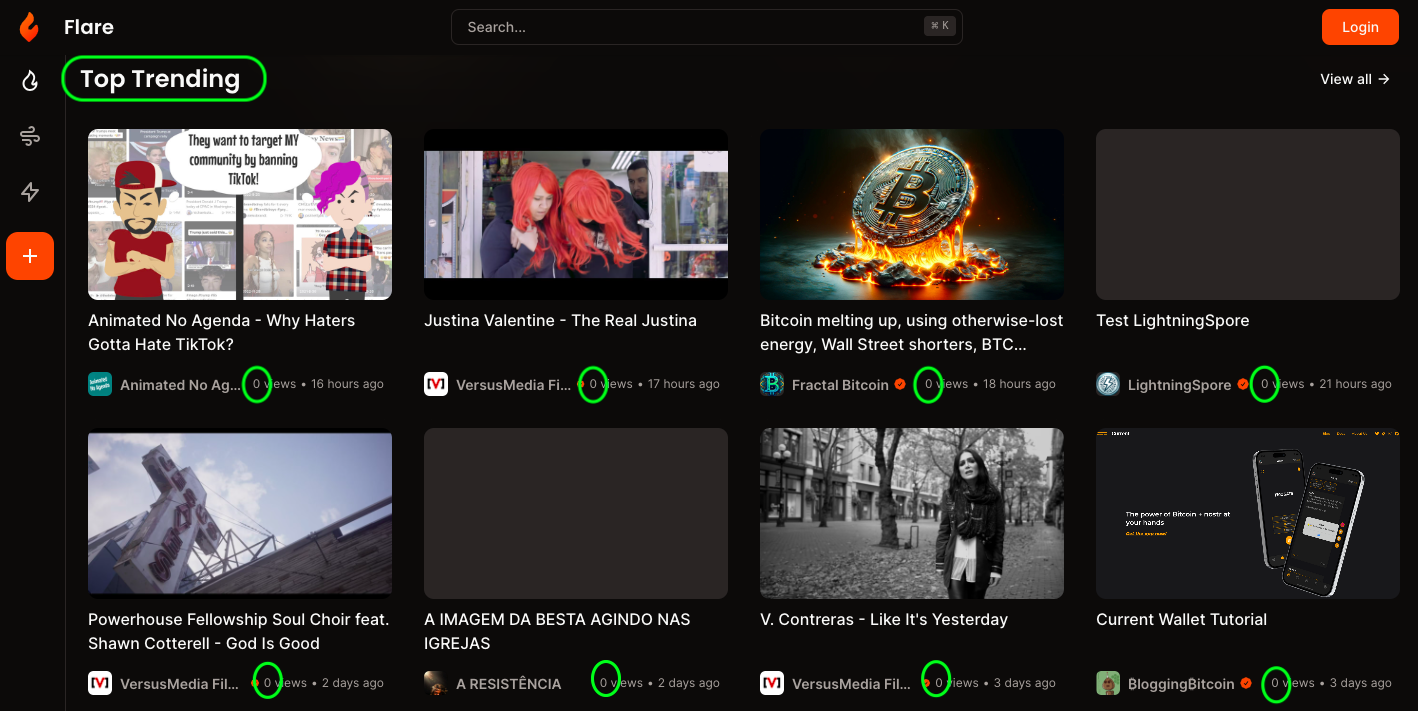Visit the BloggingBitcoin channel name

(1181, 684)
